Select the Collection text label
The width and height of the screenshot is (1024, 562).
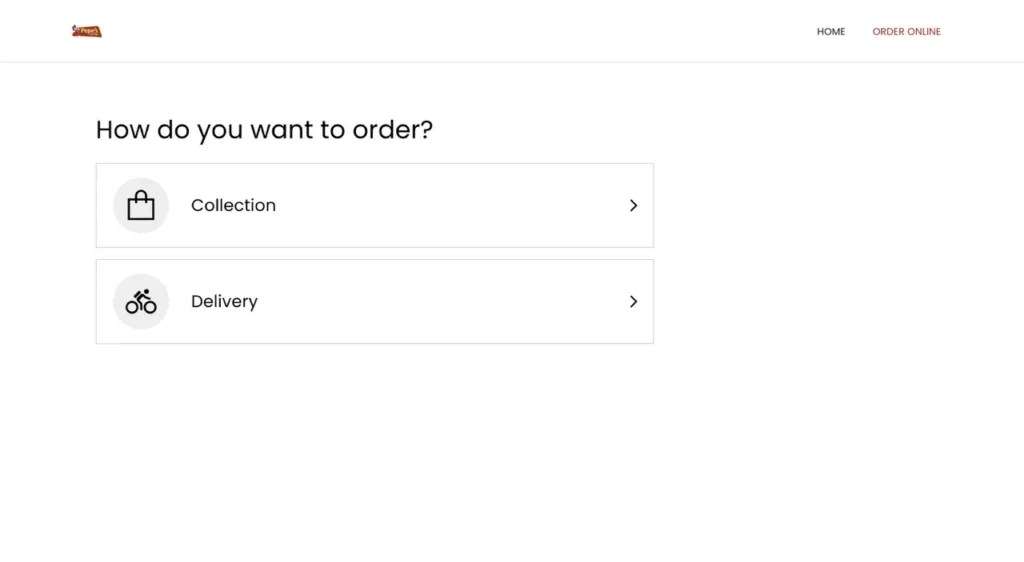tap(233, 205)
